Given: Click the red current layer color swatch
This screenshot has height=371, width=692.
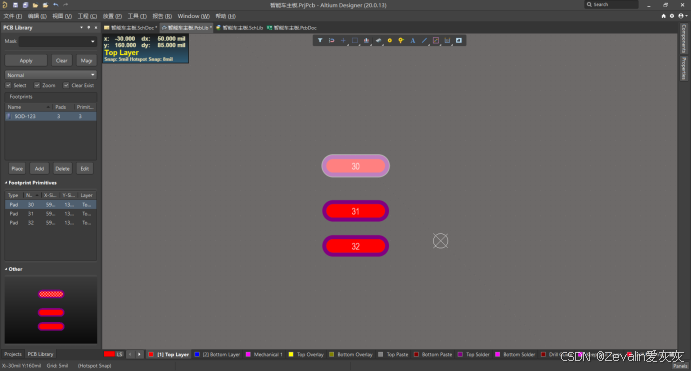Looking at the screenshot, I should (x=109, y=354).
